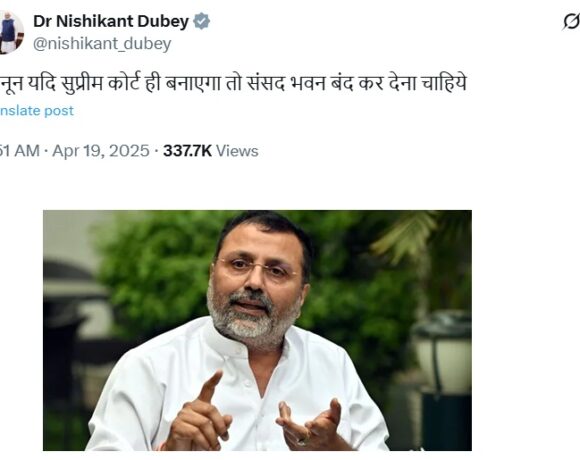Click the Translate post link
The image size is (580, 460).
click(37, 111)
